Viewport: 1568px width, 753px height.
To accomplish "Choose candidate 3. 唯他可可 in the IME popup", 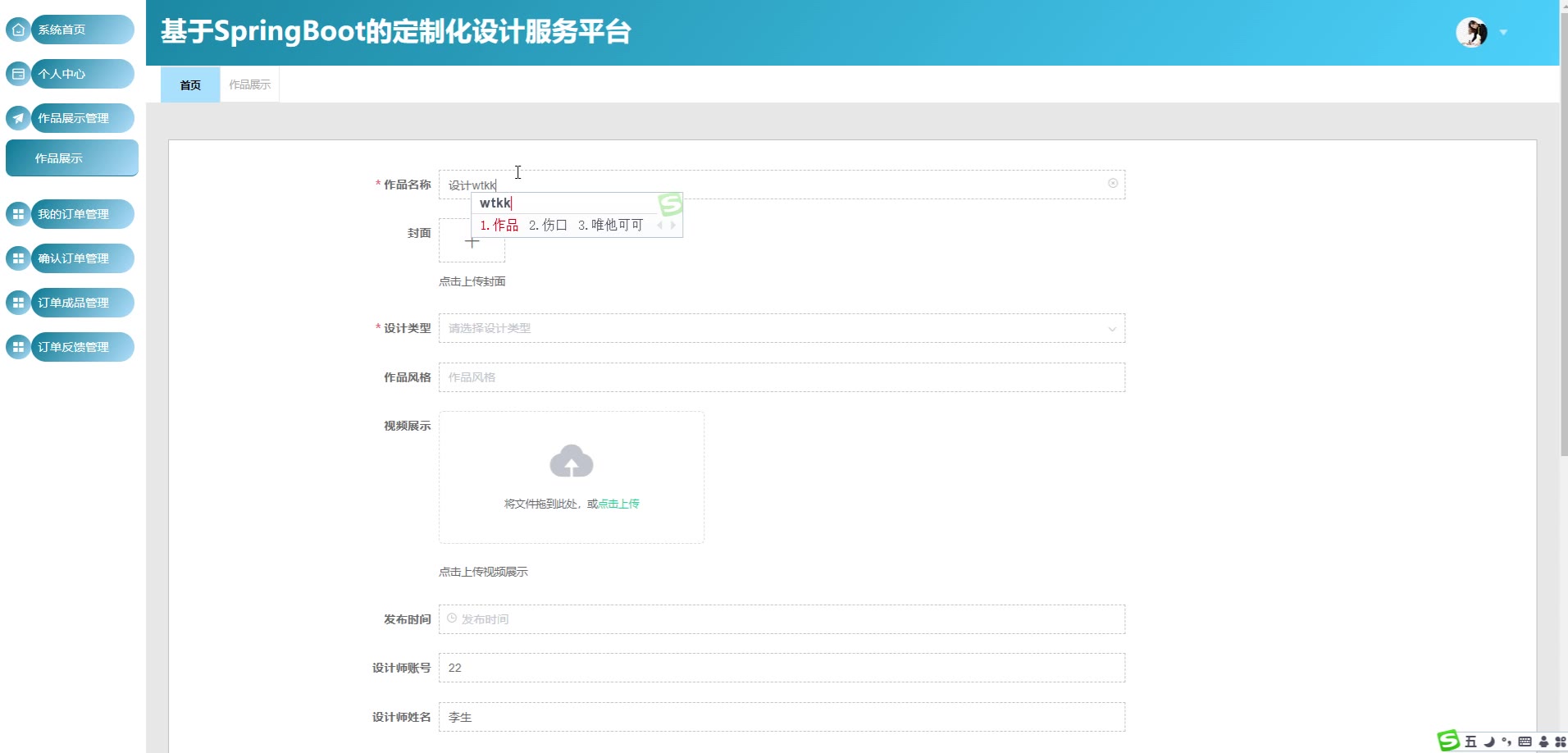I will [611, 225].
